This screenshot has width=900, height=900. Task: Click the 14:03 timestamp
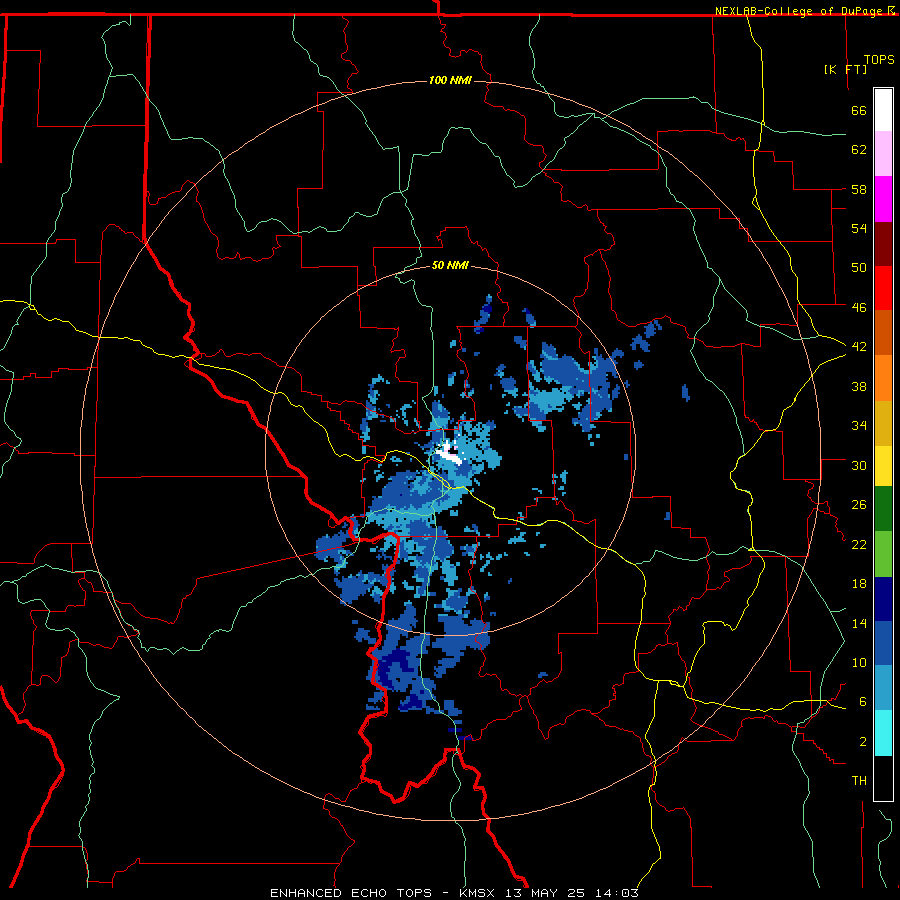pyautogui.click(x=616, y=893)
